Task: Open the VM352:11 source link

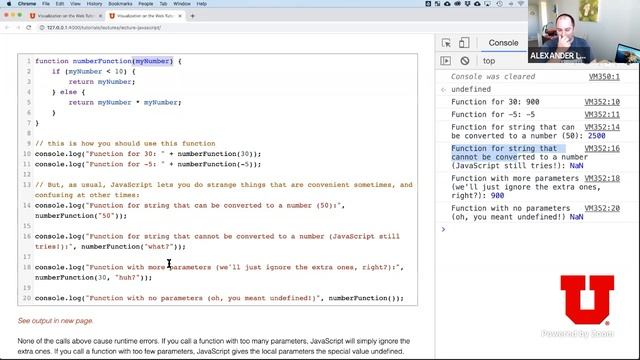Action: click(602, 115)
